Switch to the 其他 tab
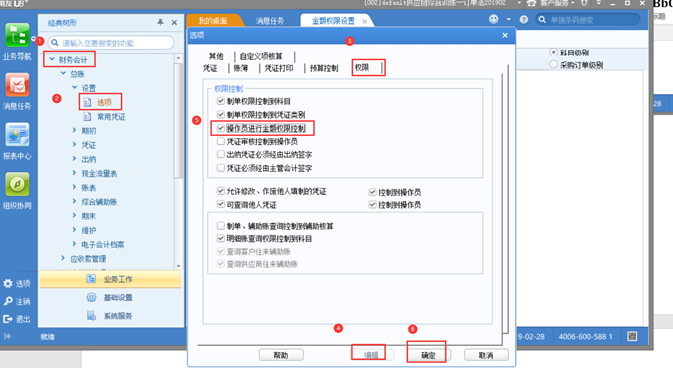Screen dimensions: 673x368 [216, 56]
